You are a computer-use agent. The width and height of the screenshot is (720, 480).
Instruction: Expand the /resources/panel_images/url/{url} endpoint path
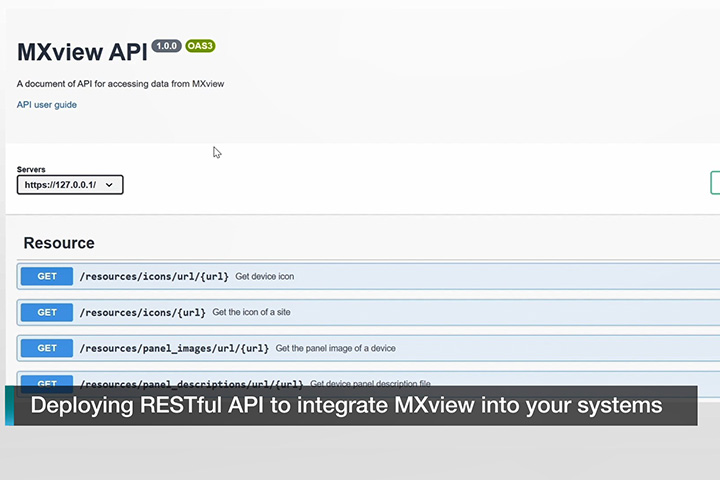point(174,348)
